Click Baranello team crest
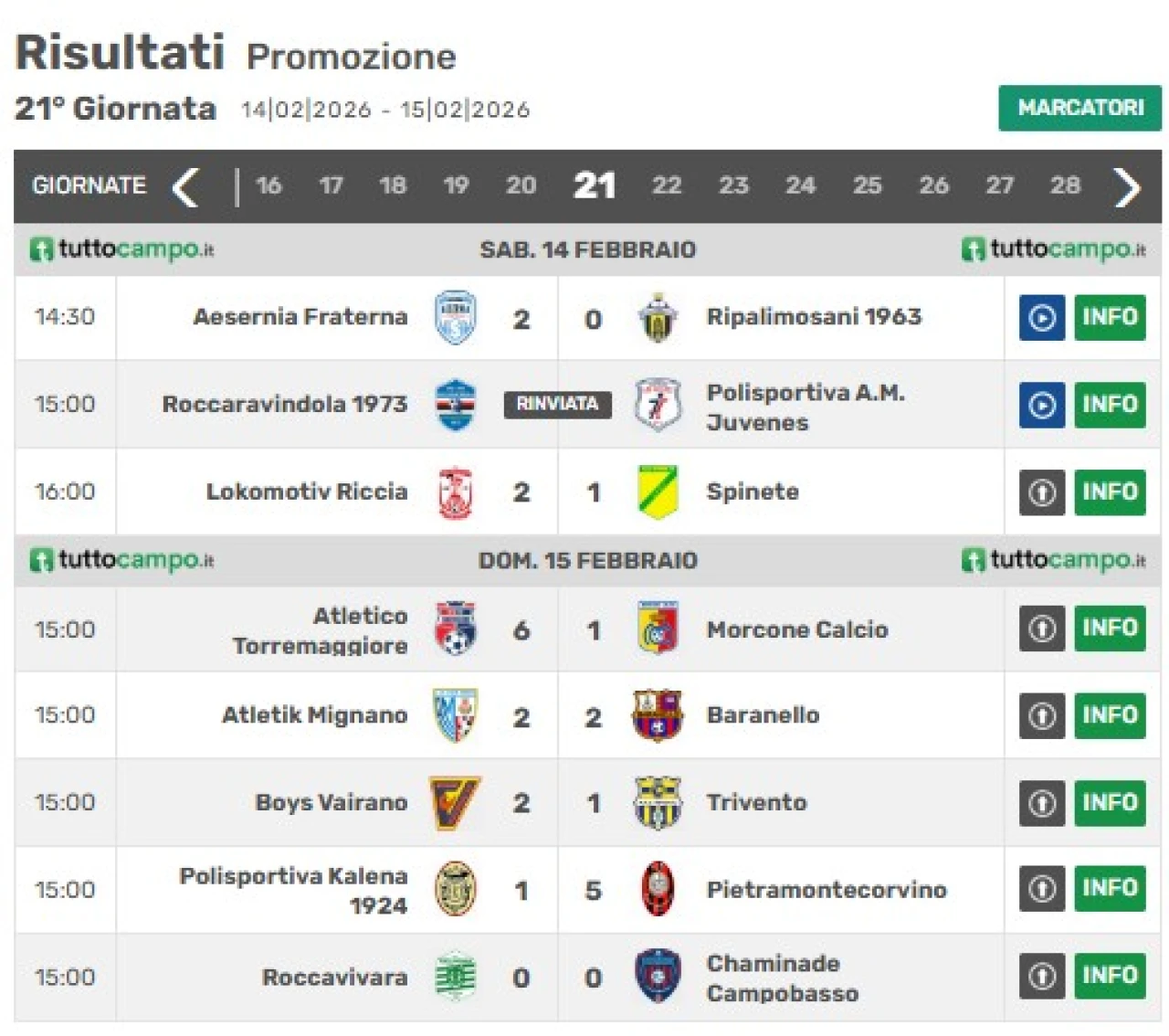This screenshot has height=1036, width=1169. pos(658,715)
